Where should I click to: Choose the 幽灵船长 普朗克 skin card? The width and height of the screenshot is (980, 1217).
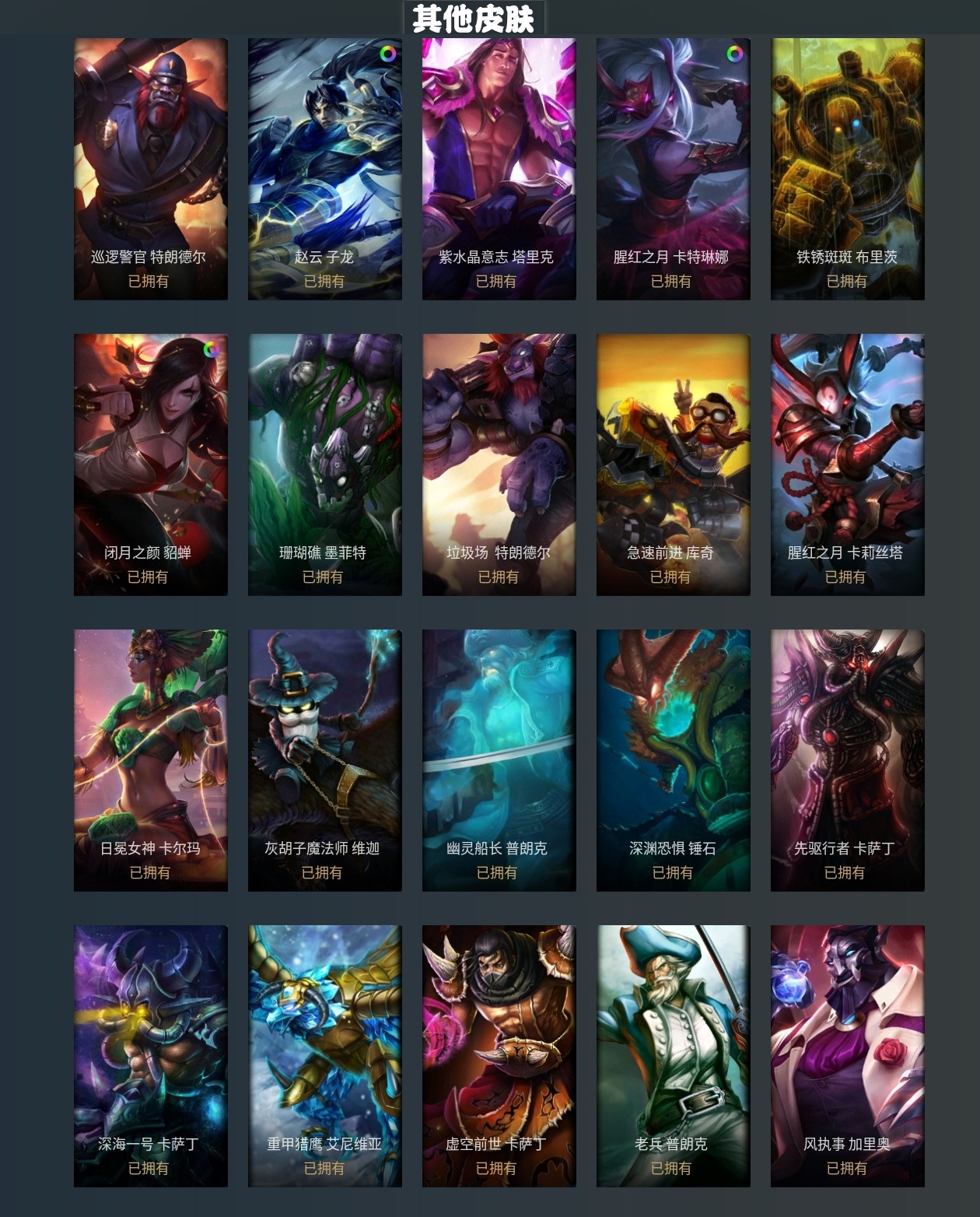coord(499,760)
